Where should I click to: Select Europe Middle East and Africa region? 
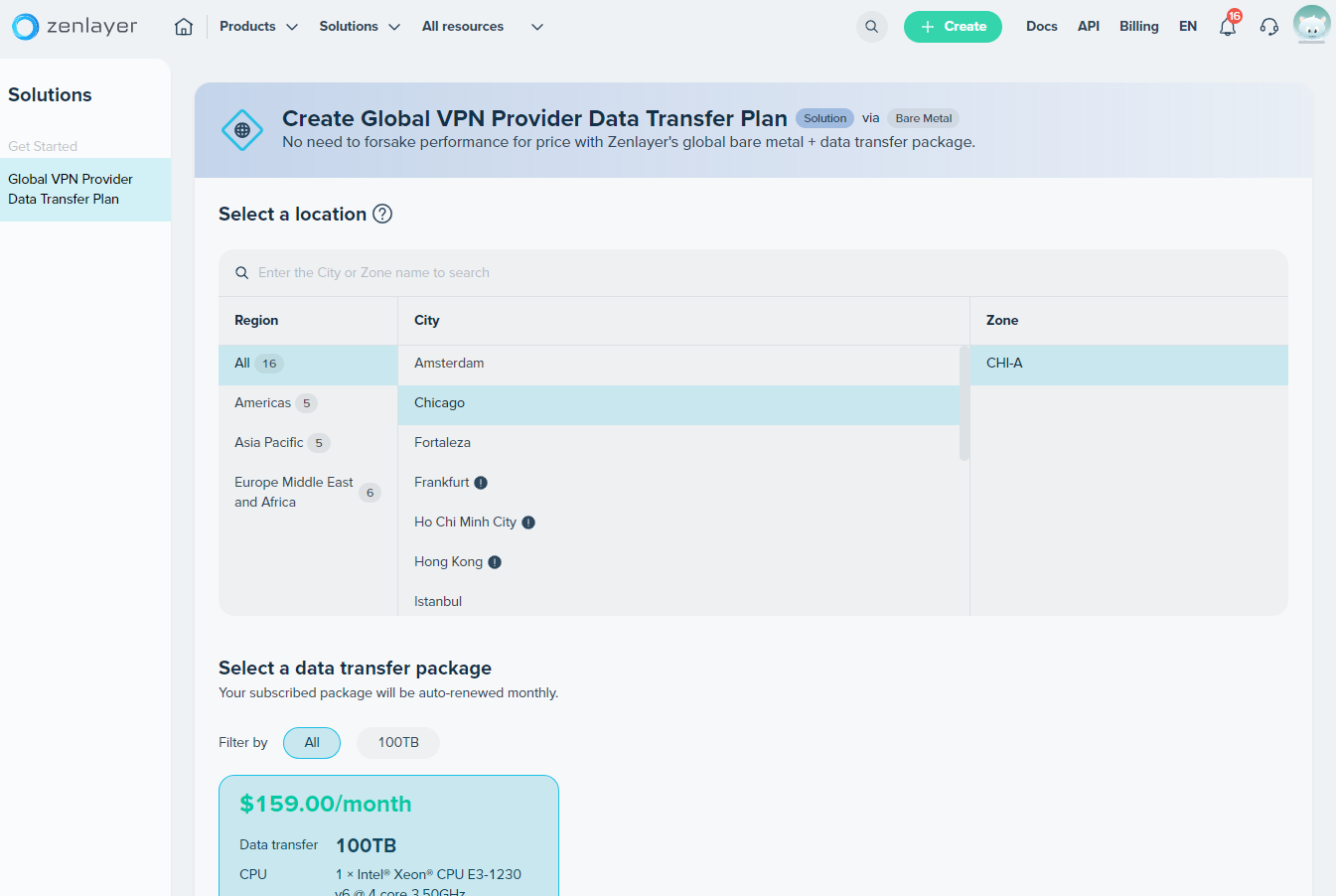(x=308, y=493)
